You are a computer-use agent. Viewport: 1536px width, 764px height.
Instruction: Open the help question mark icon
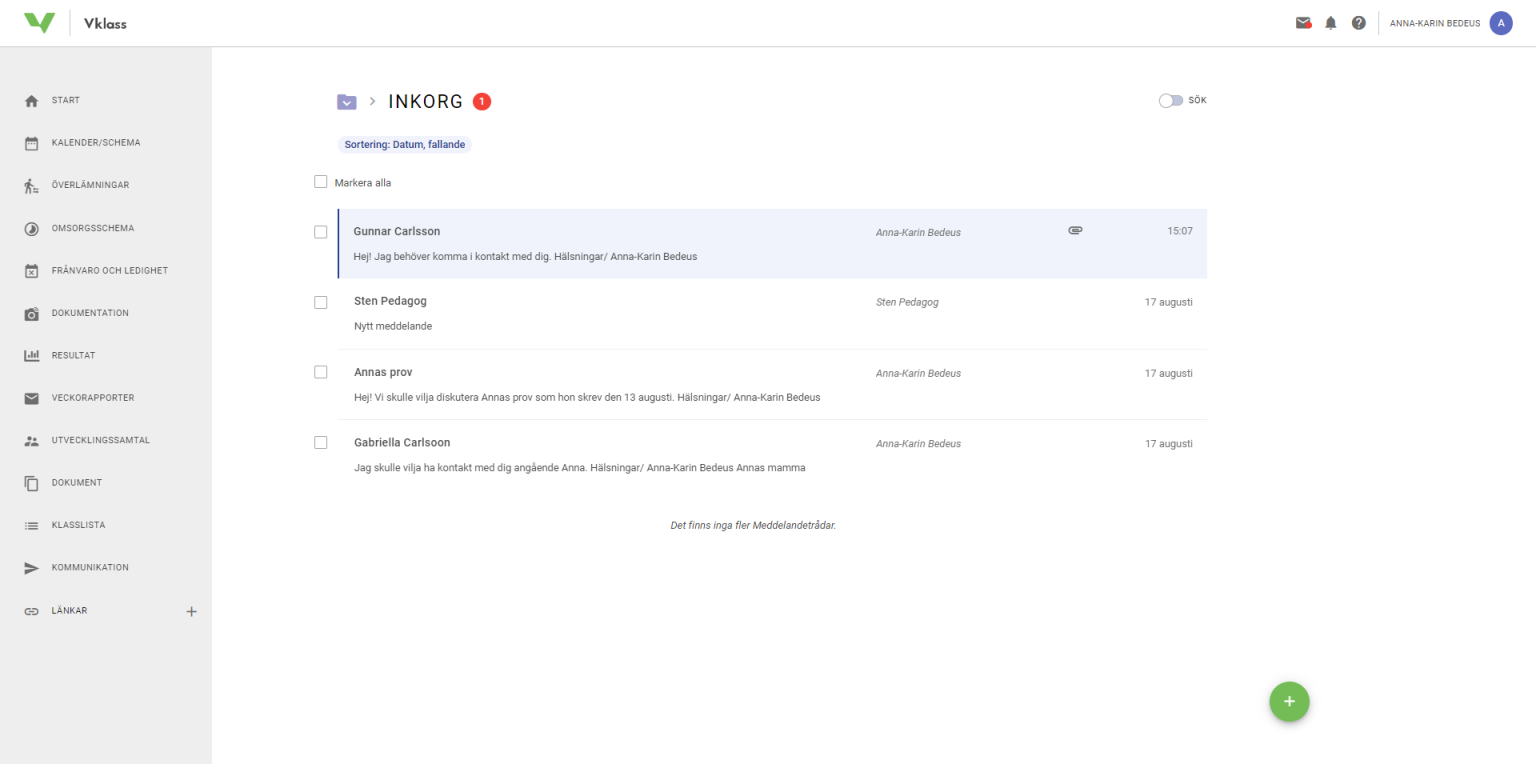pos(1358,23)
